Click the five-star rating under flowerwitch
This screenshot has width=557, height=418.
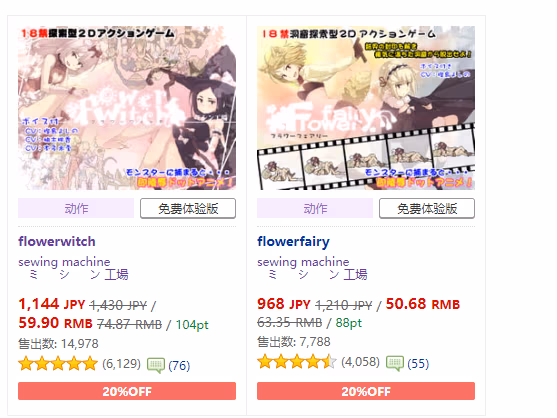pos(58,364)
